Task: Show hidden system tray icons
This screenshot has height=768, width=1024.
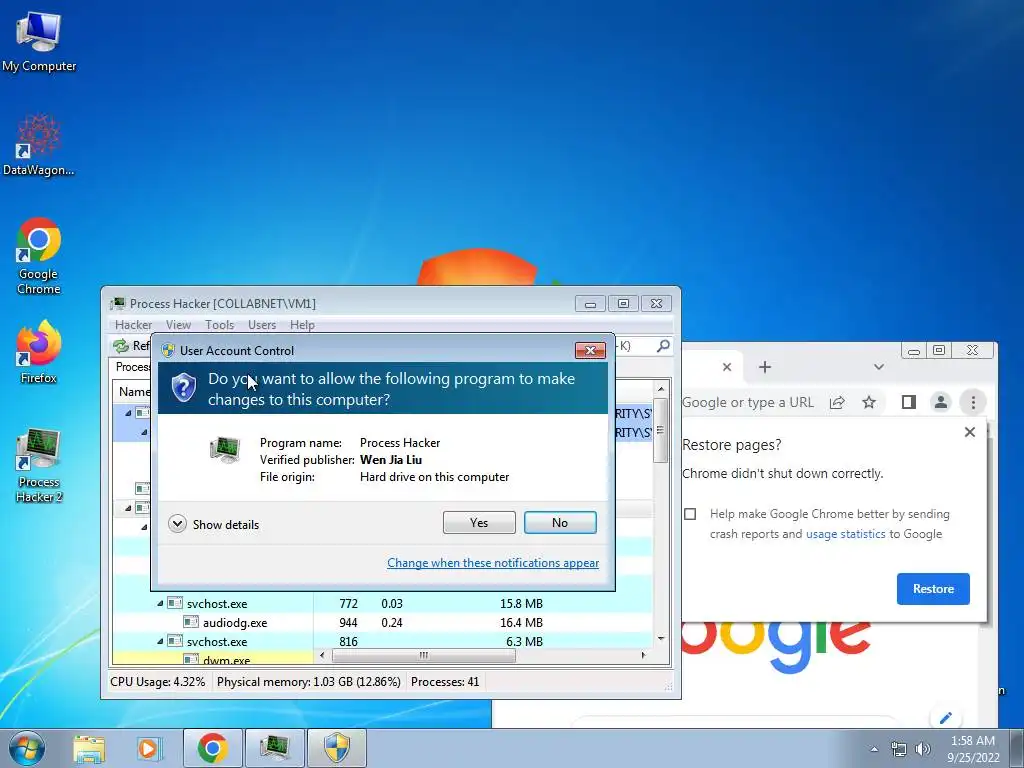Action: pos(874,749)
